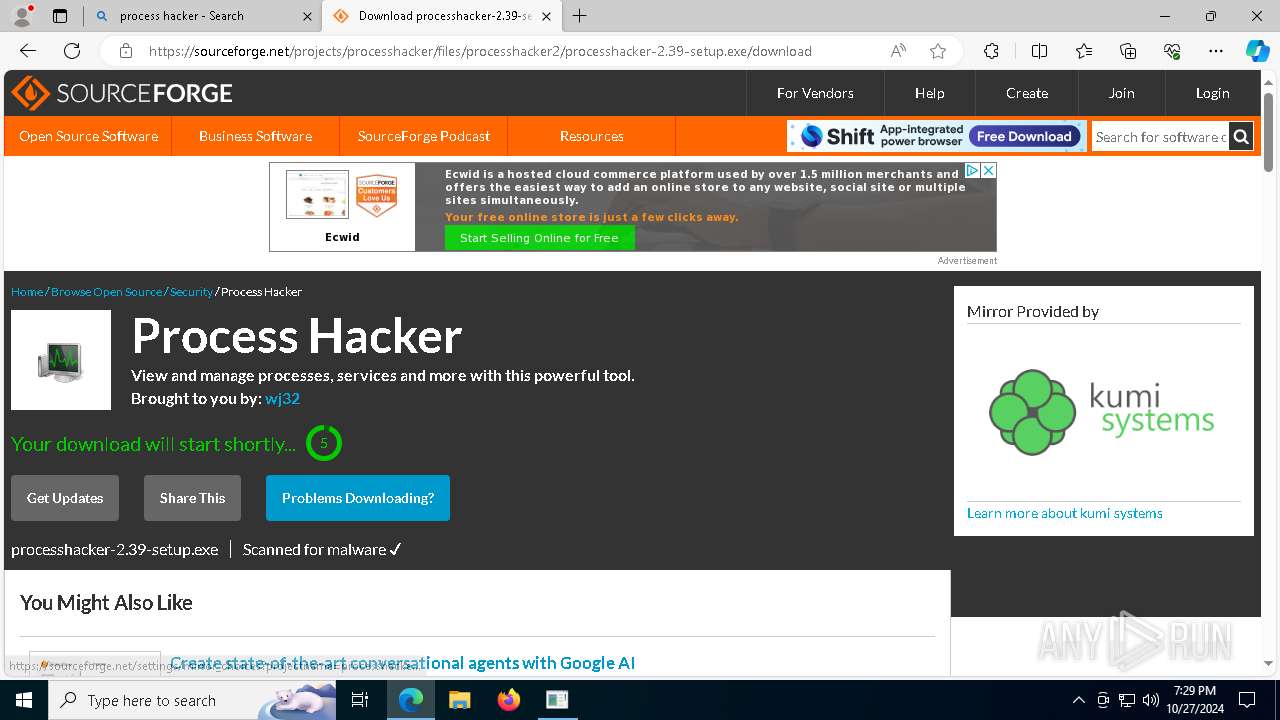Open Read Aloud icon in address bar

pos(898,51)
